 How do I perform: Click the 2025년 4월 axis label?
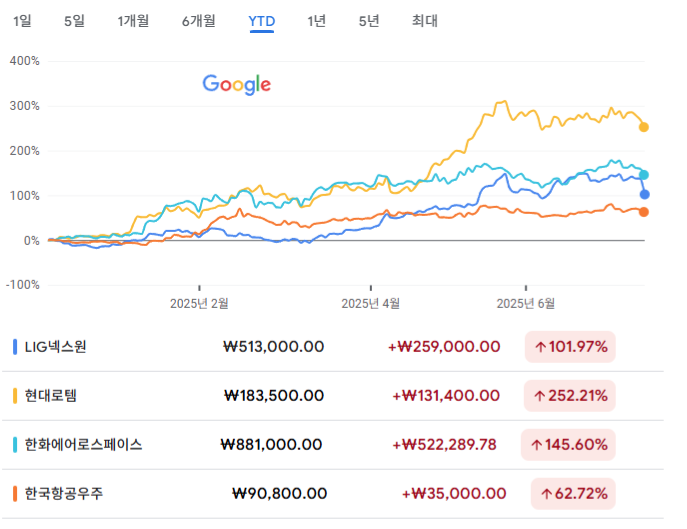point(371,303)
